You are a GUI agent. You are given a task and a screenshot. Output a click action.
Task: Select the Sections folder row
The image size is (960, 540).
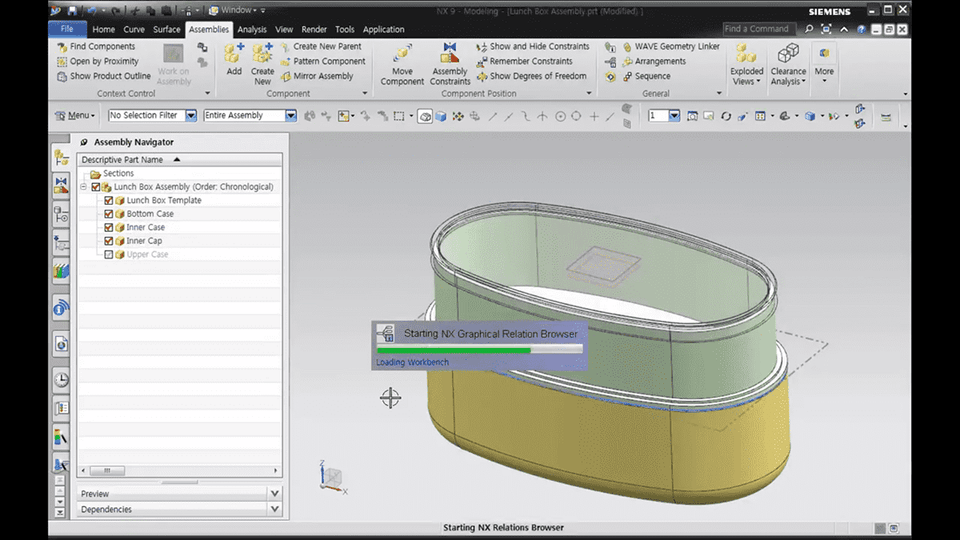click(x=179, y=173)
